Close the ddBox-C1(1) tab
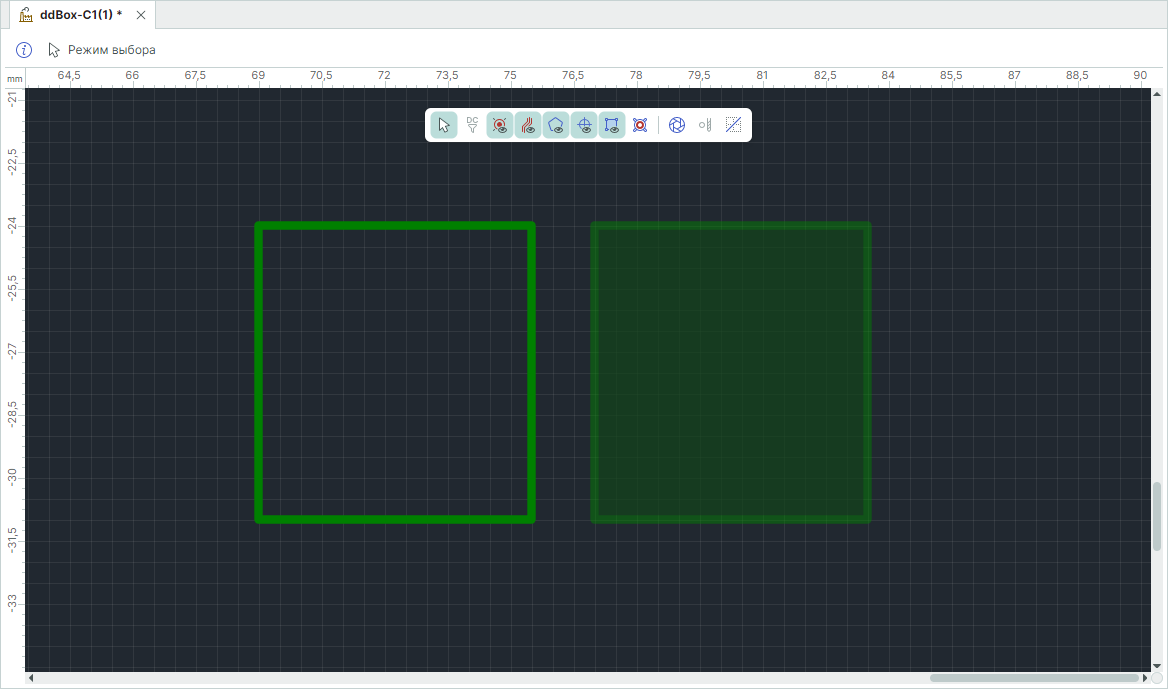The image size is (1168, 689). 141,15
